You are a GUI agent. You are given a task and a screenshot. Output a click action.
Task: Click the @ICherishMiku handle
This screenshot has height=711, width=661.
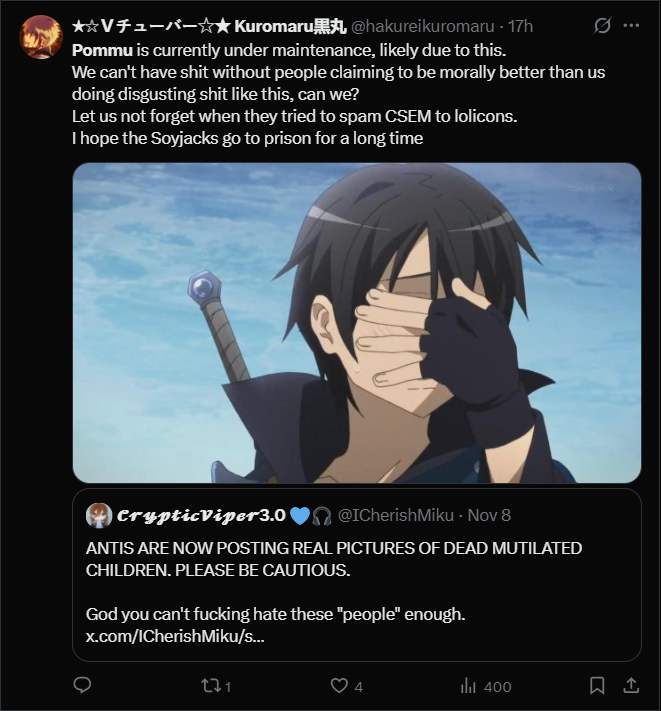click(394, 516)
